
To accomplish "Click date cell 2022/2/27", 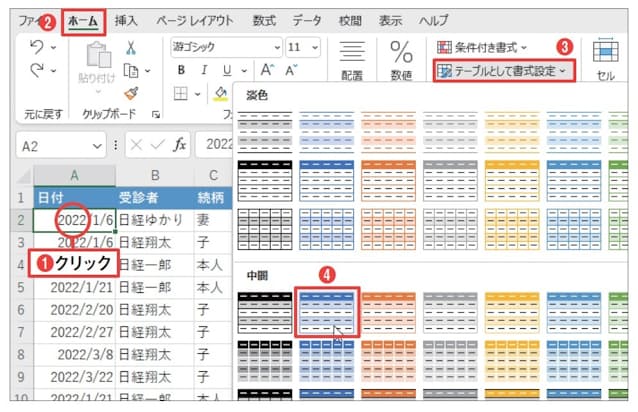I will [74, 332].
